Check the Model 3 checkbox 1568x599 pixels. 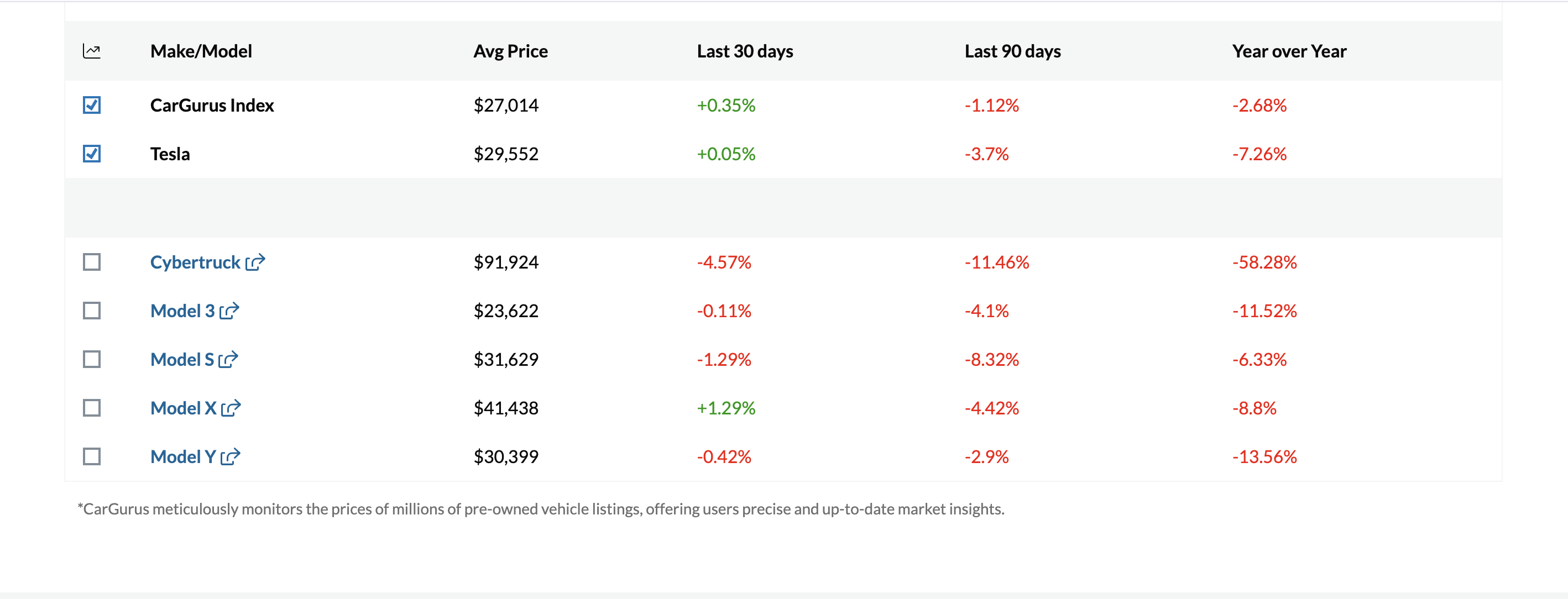pos(92,310)
